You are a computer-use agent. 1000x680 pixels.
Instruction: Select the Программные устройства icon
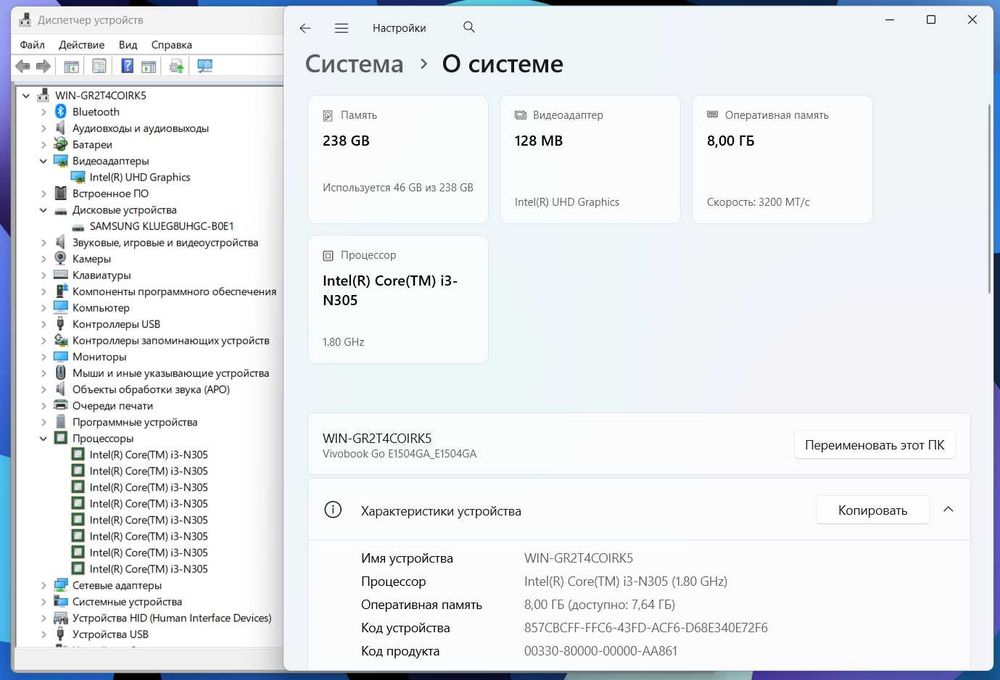[x=61, y=422]
